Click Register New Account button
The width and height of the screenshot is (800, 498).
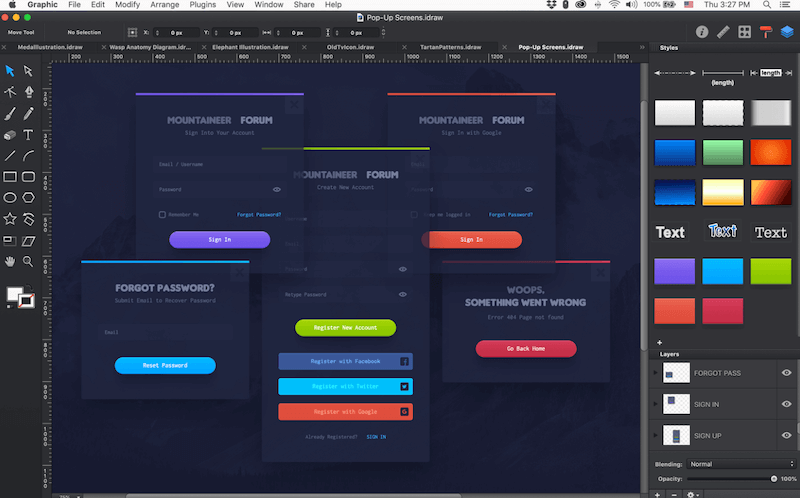[x=345, y=328]
